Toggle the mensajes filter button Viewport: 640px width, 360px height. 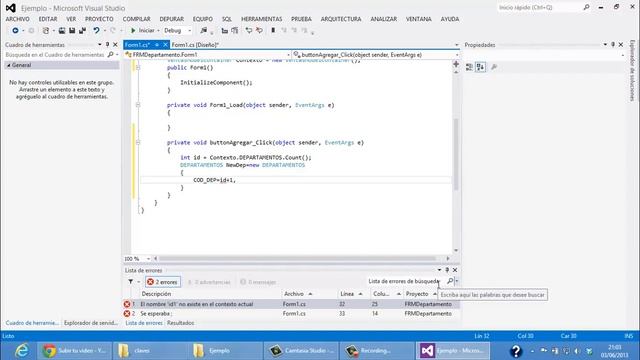[258, 282]
